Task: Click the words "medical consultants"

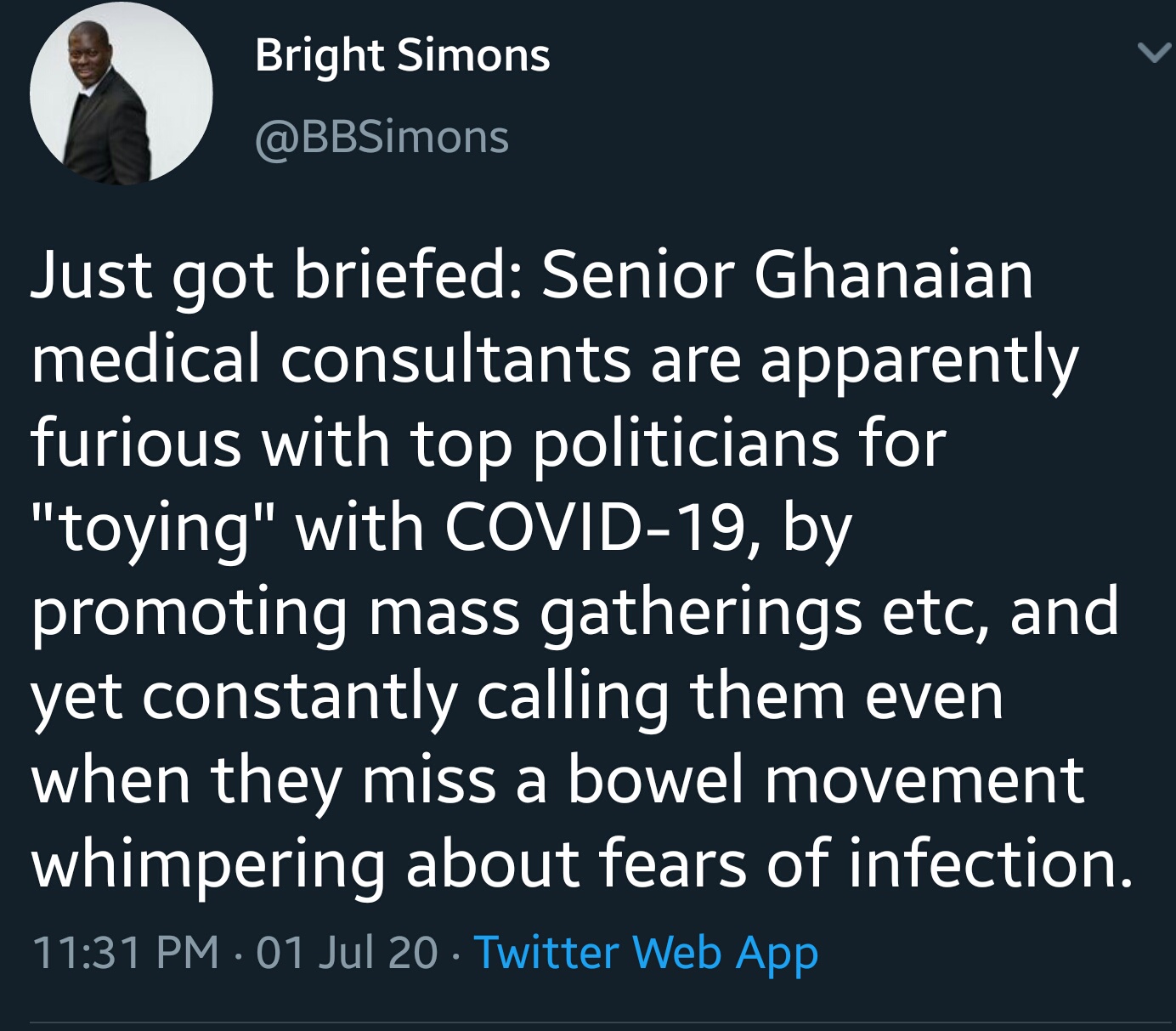Action: pos(331,360)
